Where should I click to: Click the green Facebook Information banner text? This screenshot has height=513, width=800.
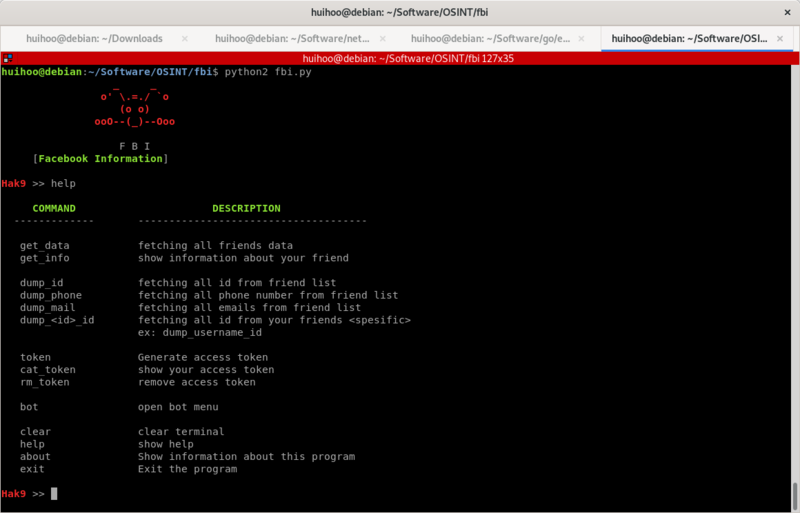[100, 159]
